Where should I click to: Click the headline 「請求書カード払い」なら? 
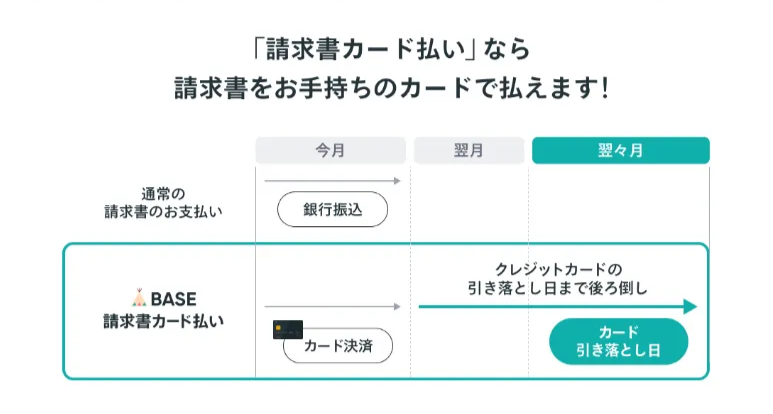coord(391,49)
